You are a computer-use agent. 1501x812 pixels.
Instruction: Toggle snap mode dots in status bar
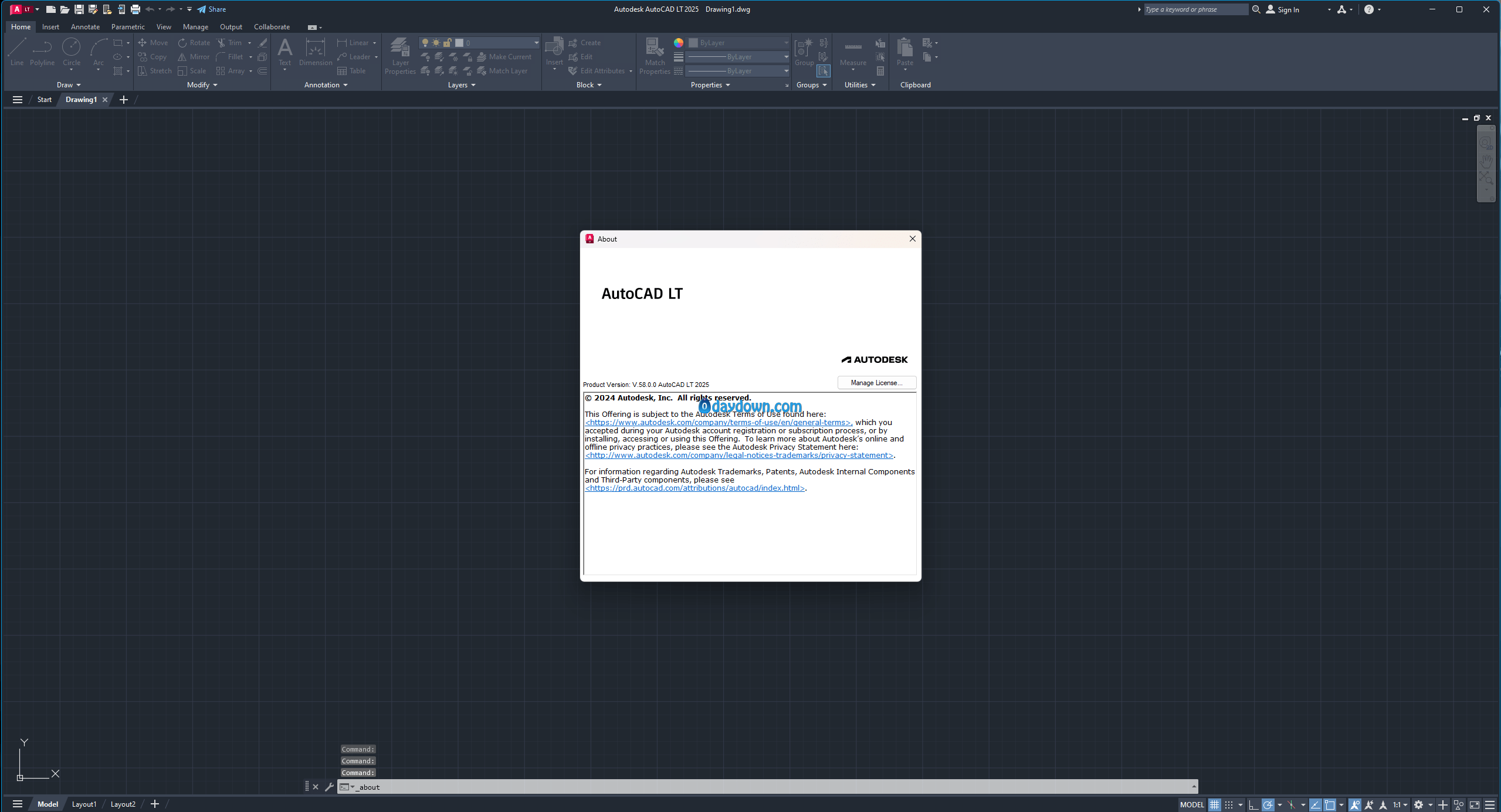point(1229,804)
